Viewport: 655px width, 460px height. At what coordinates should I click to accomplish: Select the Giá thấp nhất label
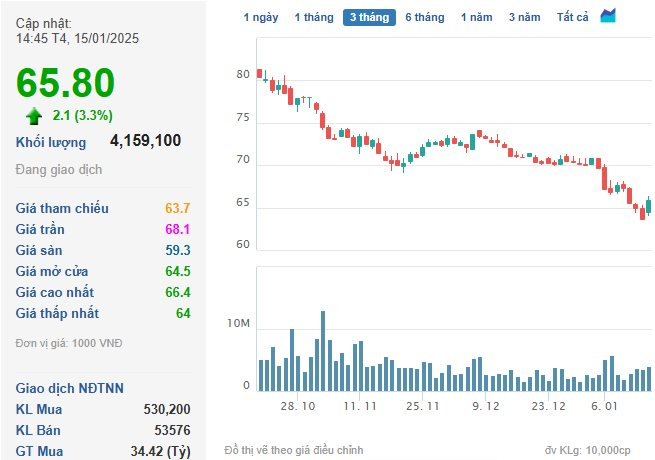(57, 313)
